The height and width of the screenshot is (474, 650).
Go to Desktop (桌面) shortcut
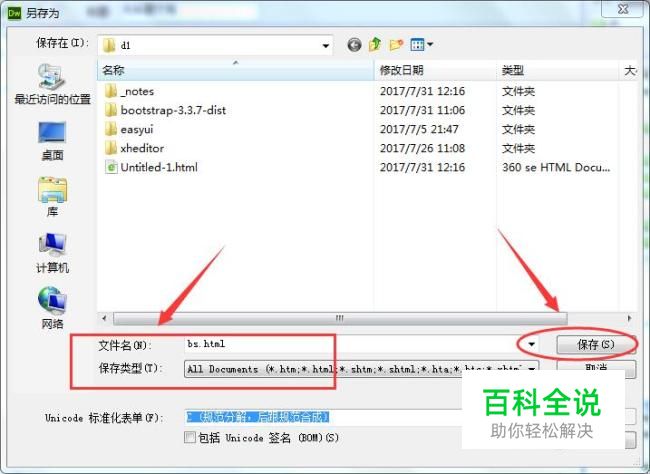pyautogui.click(x=52, y=141)
